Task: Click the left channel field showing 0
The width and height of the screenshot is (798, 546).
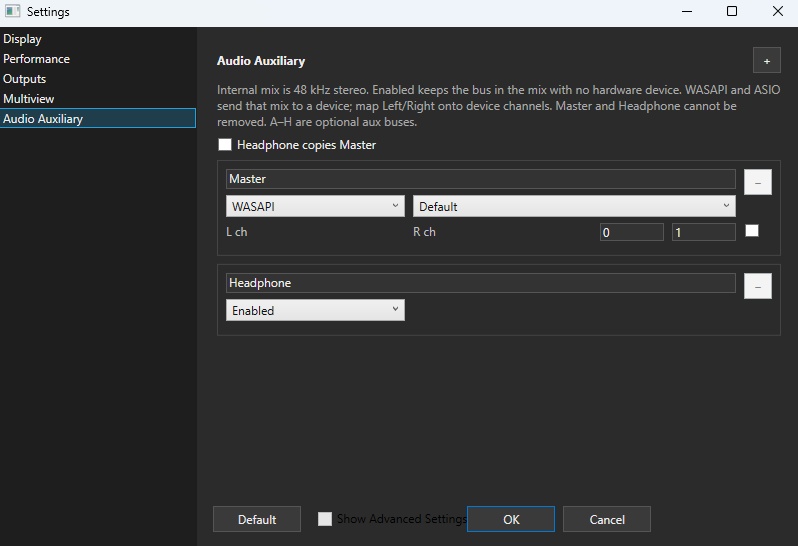Action: pyautogui.click(x=632, y=232)
